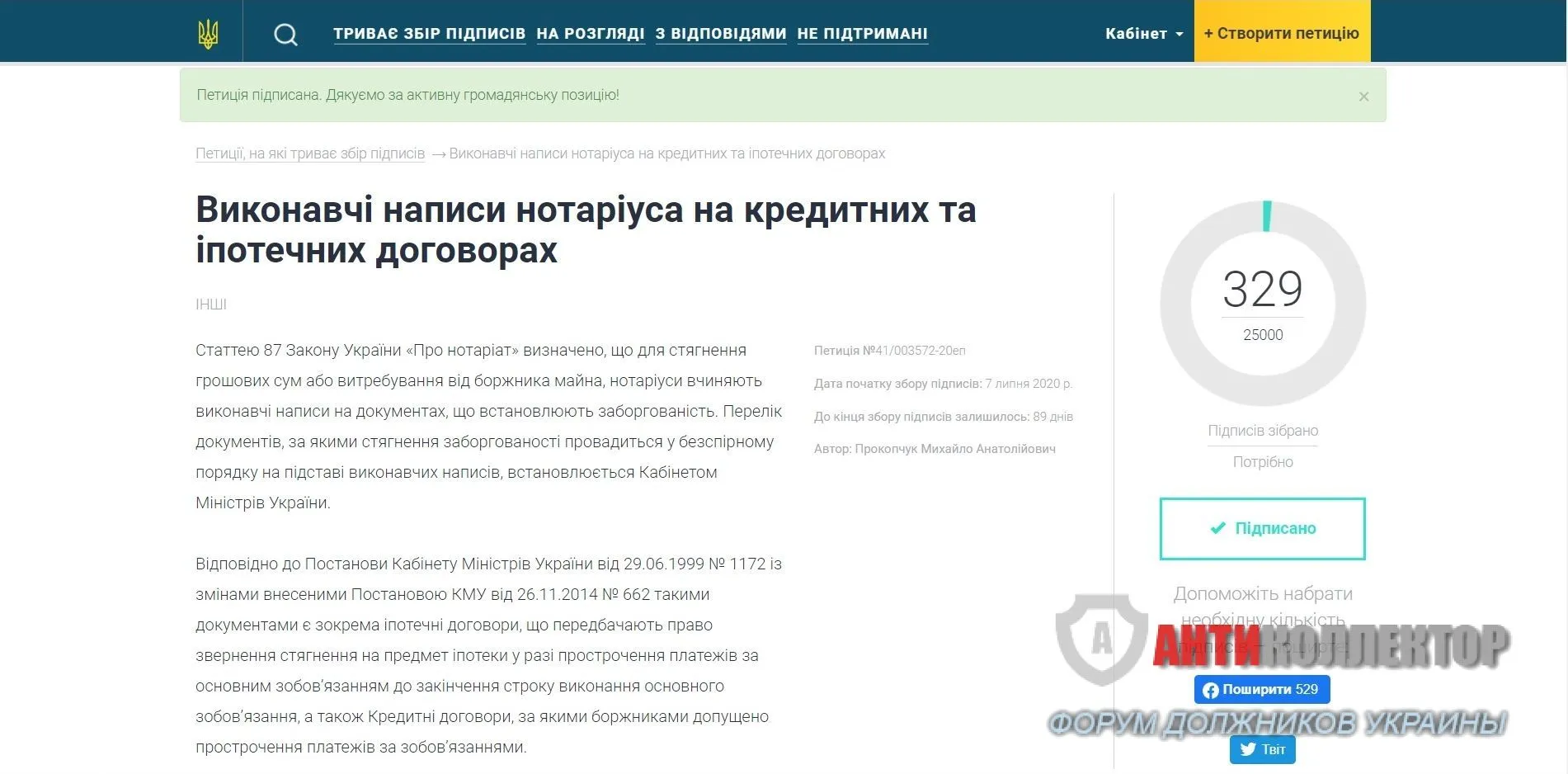
Task: Click the 329 signatures count
Action: [x=1262, y=289]
